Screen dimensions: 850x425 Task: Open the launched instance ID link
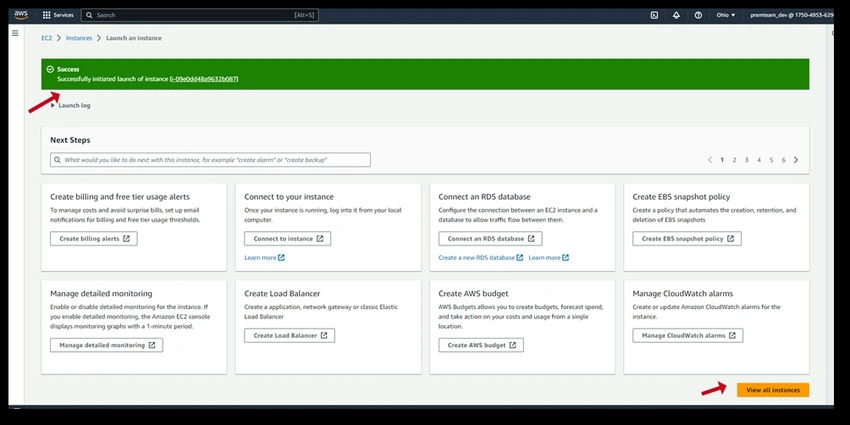(204, 79)
